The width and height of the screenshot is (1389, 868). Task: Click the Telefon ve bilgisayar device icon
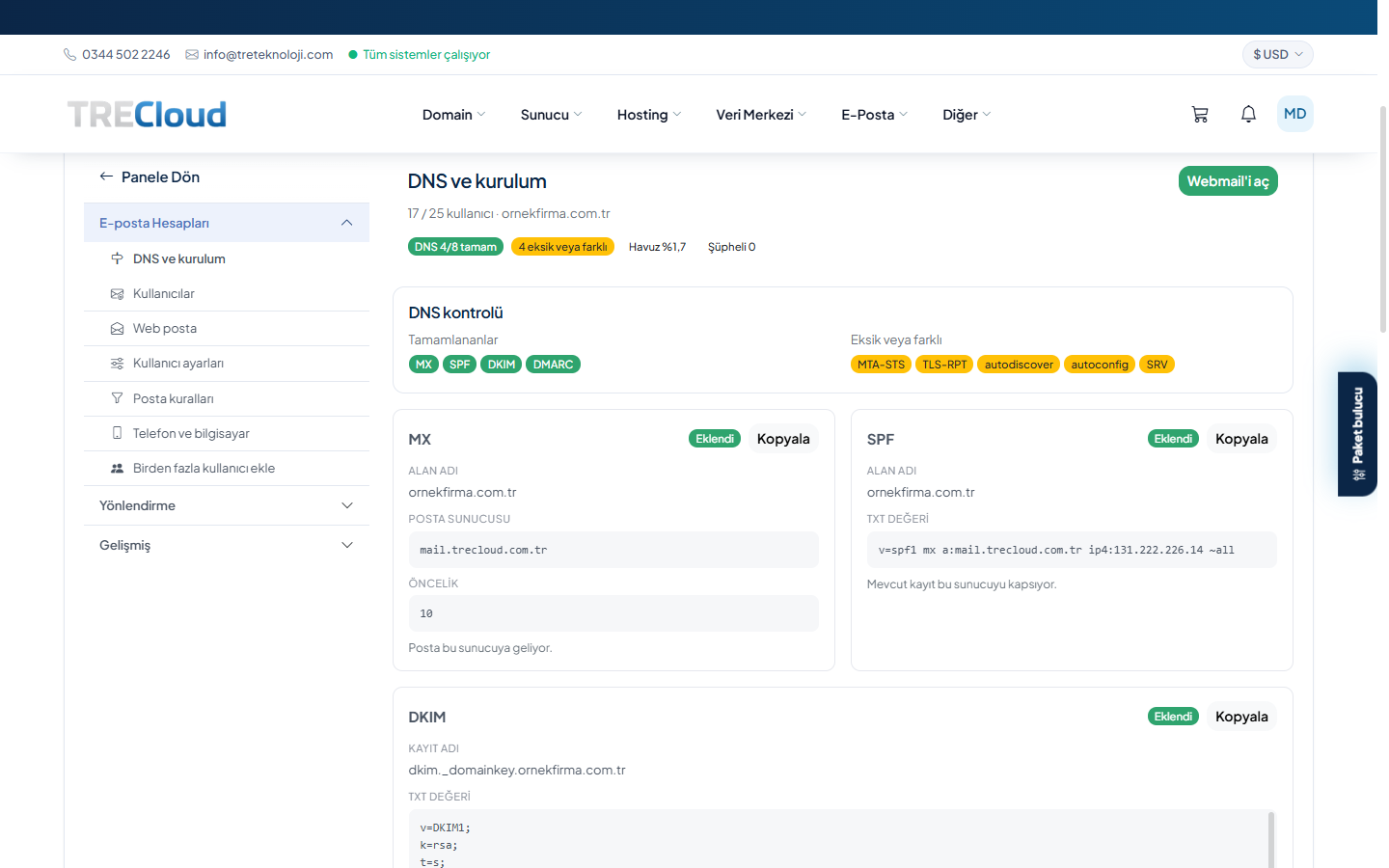pos(117,433)
